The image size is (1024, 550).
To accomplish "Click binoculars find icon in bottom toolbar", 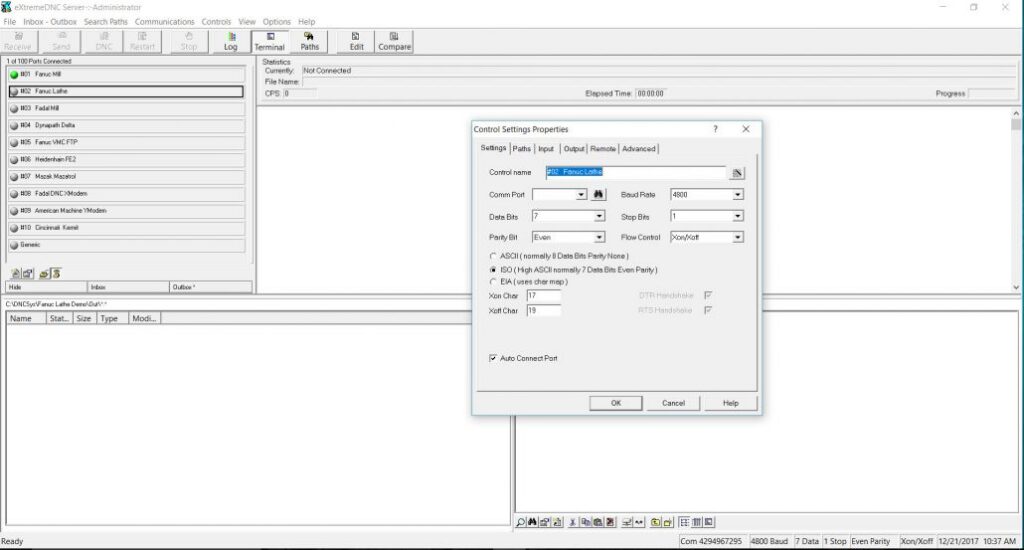I will pos(532,523).
